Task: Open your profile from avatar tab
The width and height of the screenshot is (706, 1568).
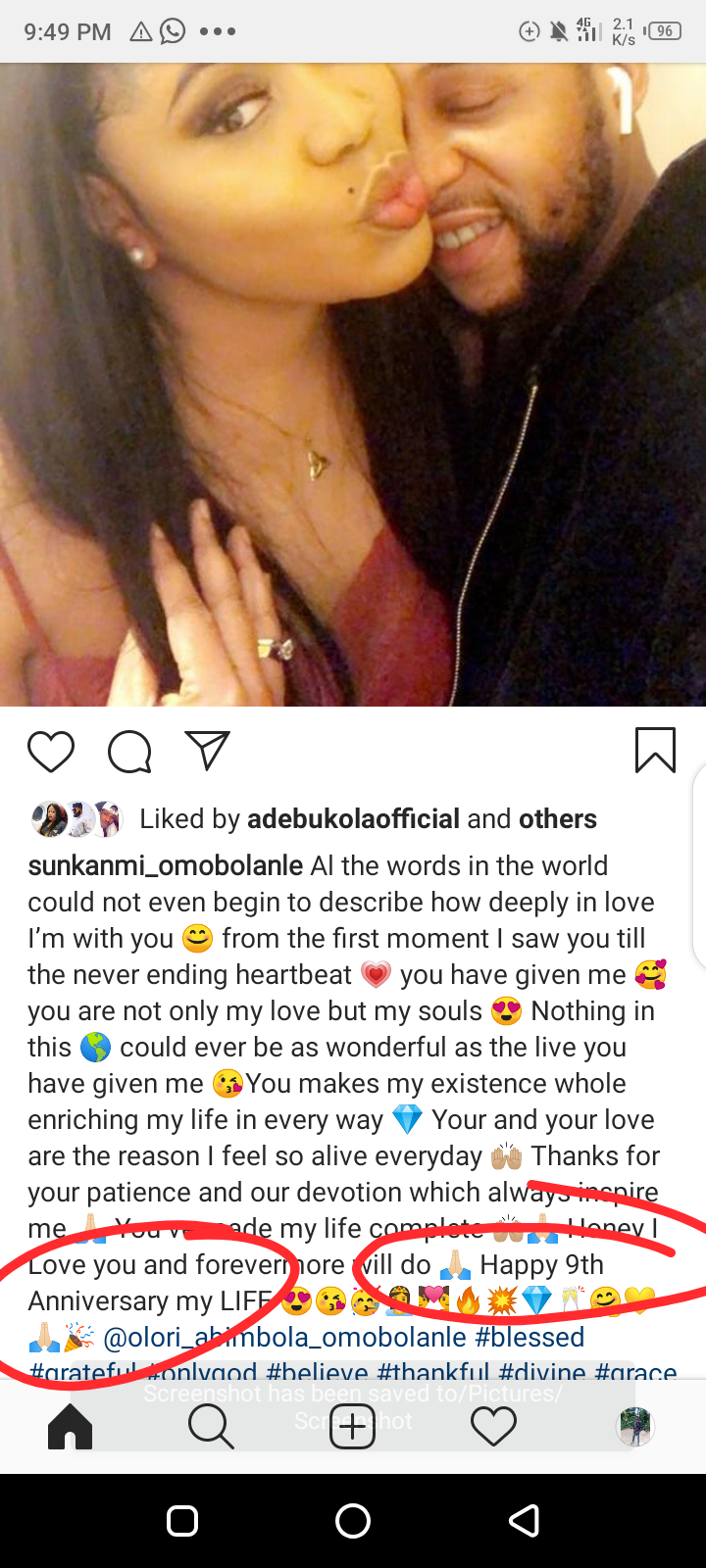Action: 634,1427
